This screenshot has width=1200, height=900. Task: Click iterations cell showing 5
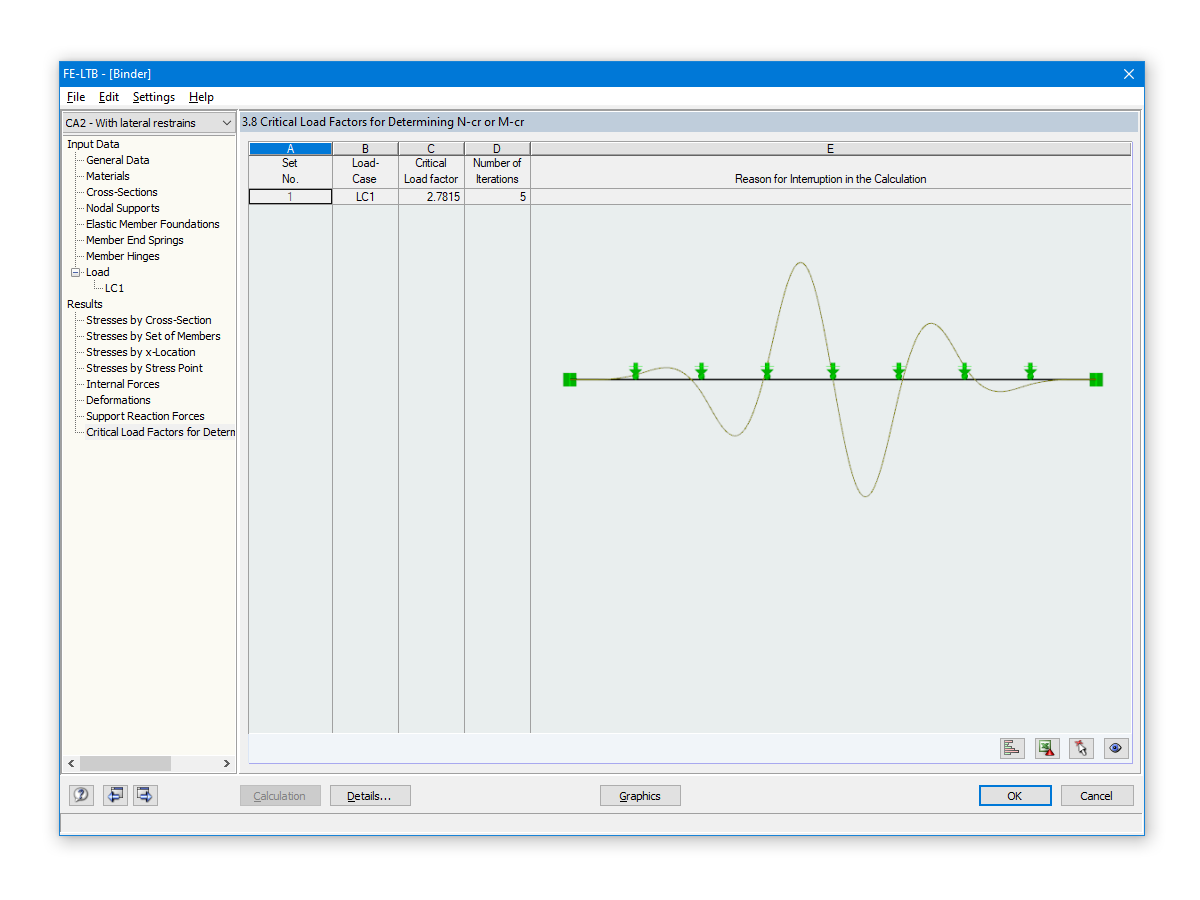497,197
